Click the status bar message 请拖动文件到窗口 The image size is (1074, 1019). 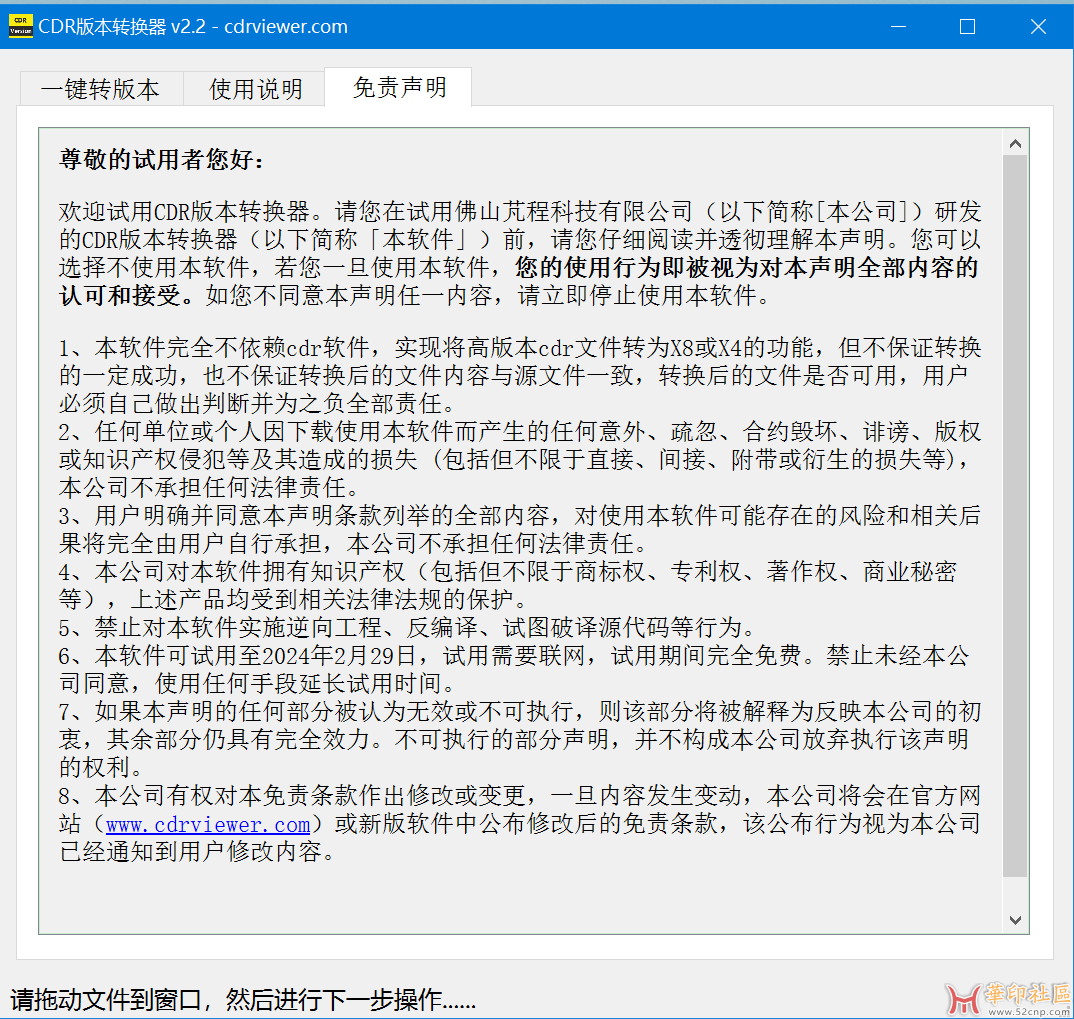click(x=243, y=1000)
